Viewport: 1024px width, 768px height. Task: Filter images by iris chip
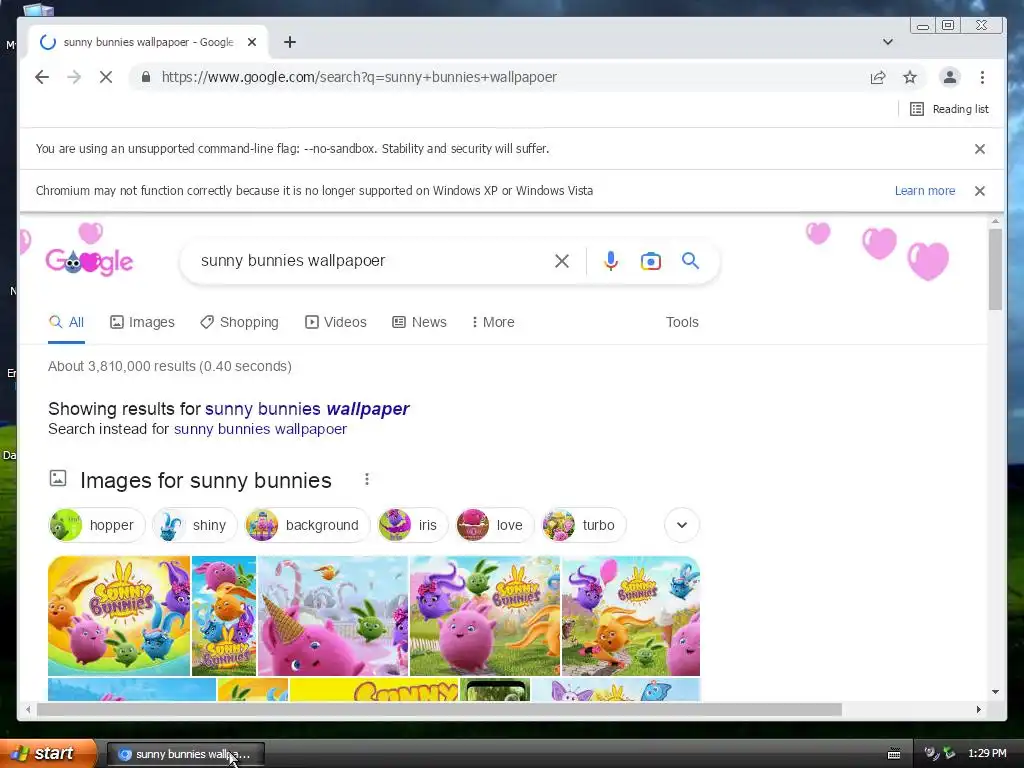coord(413,525)
